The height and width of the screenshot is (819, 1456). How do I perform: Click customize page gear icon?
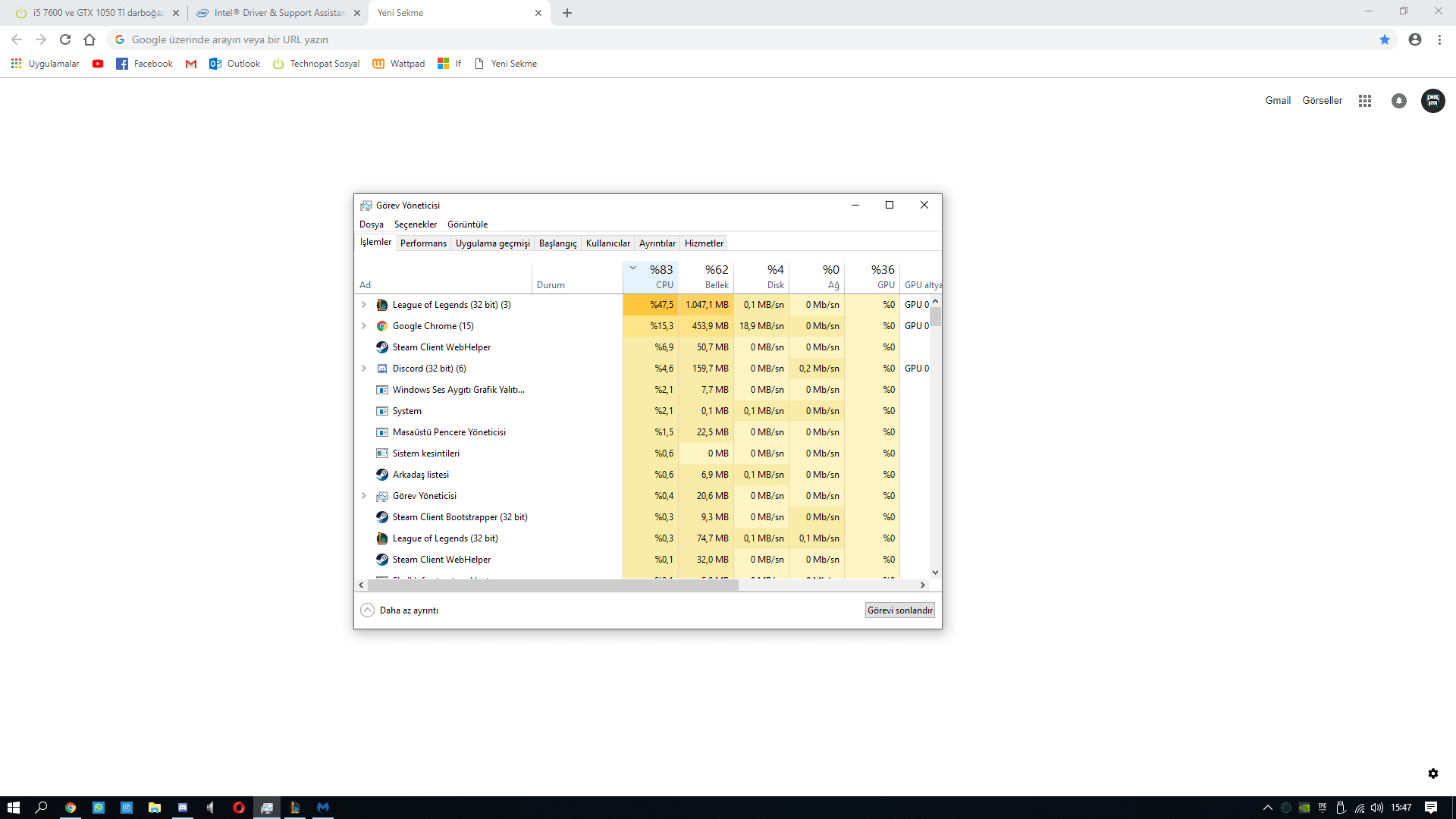[1432, 773]
